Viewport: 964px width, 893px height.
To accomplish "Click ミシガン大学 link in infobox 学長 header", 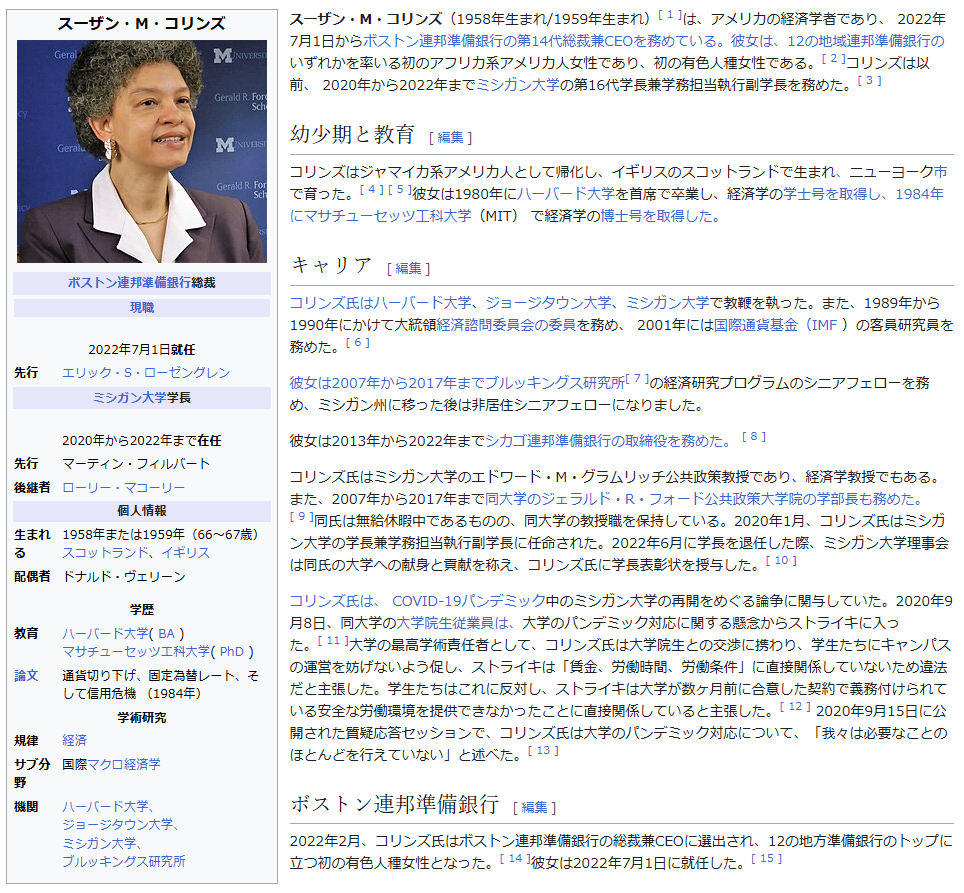I will coord(129,398).
